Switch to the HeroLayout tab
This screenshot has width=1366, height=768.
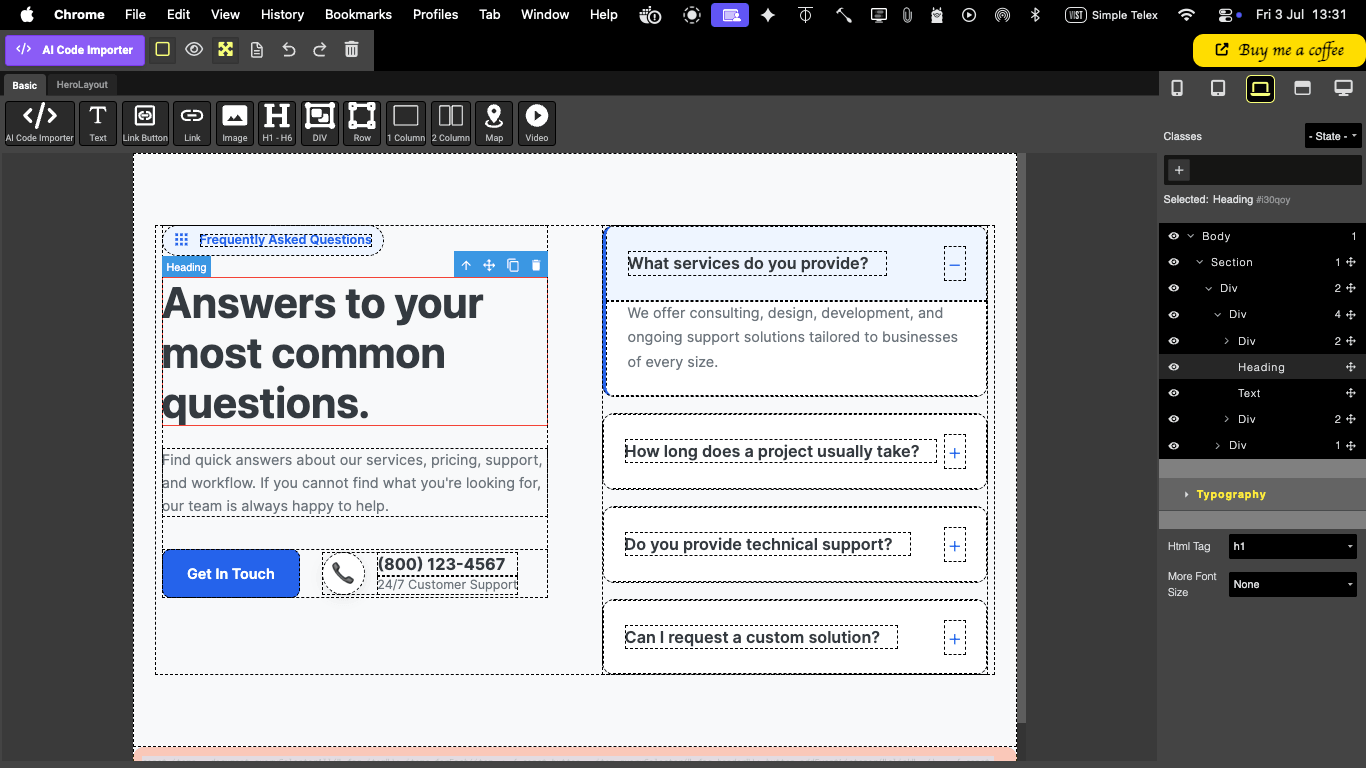[x=82, y=85]
